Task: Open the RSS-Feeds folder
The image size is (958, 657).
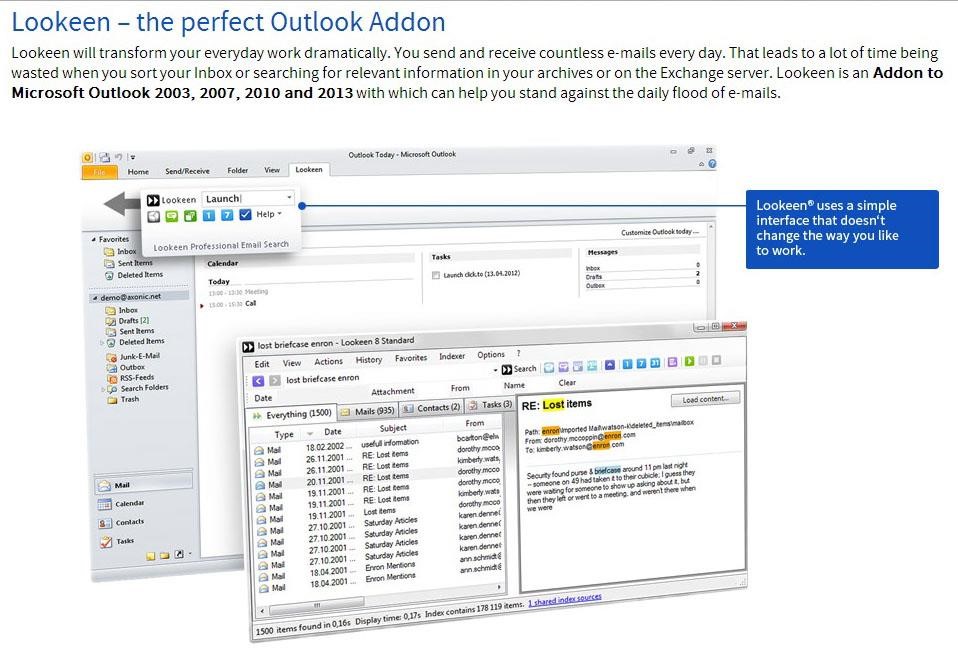Action: [x=131, y=378]
